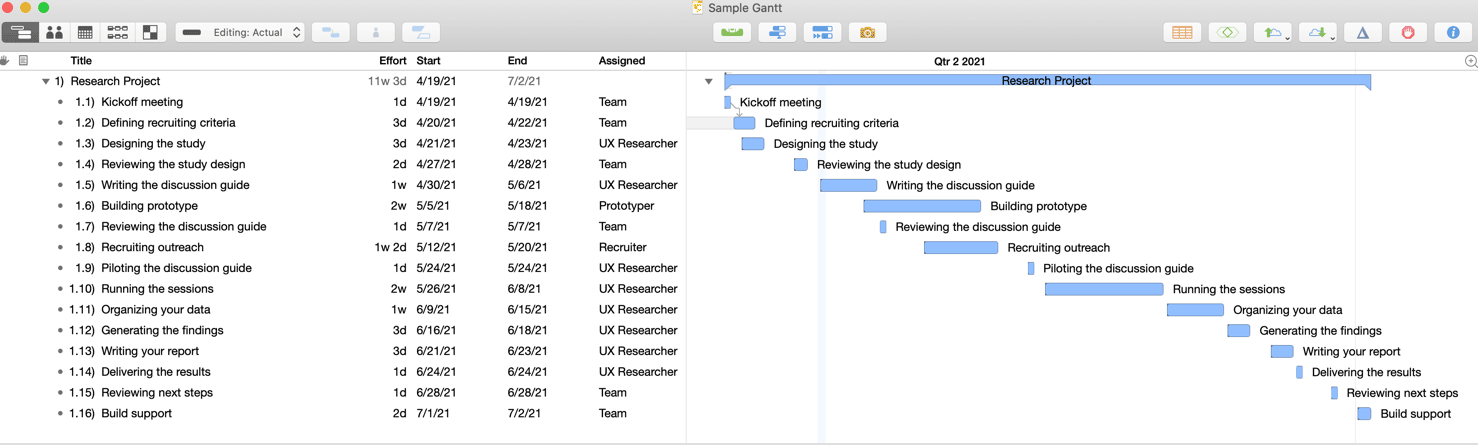Select the Building prototype task row
The height and width of the screenshot is (445, 1478).
(343, 206)
